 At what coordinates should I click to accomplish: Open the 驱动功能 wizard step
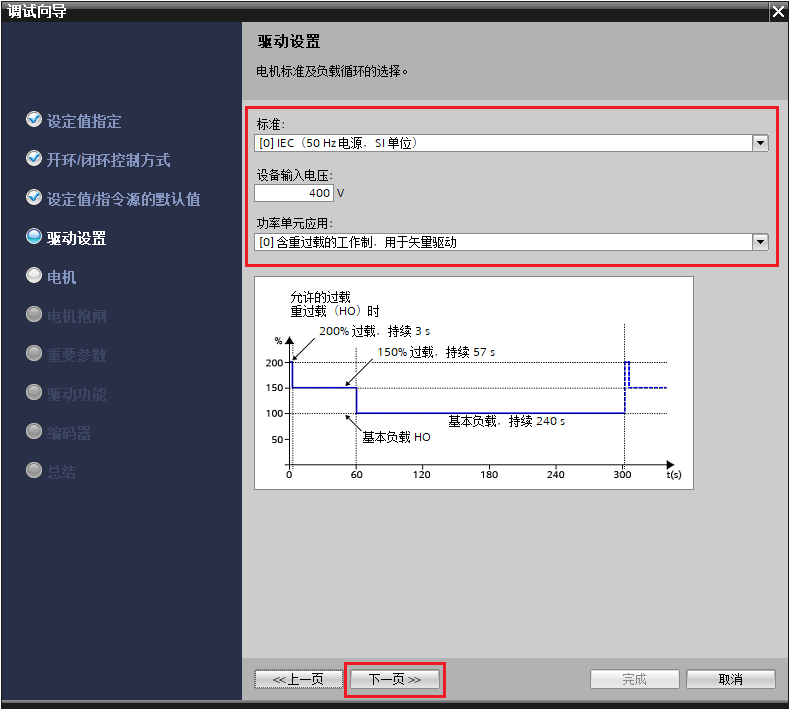tap(76, 394)
